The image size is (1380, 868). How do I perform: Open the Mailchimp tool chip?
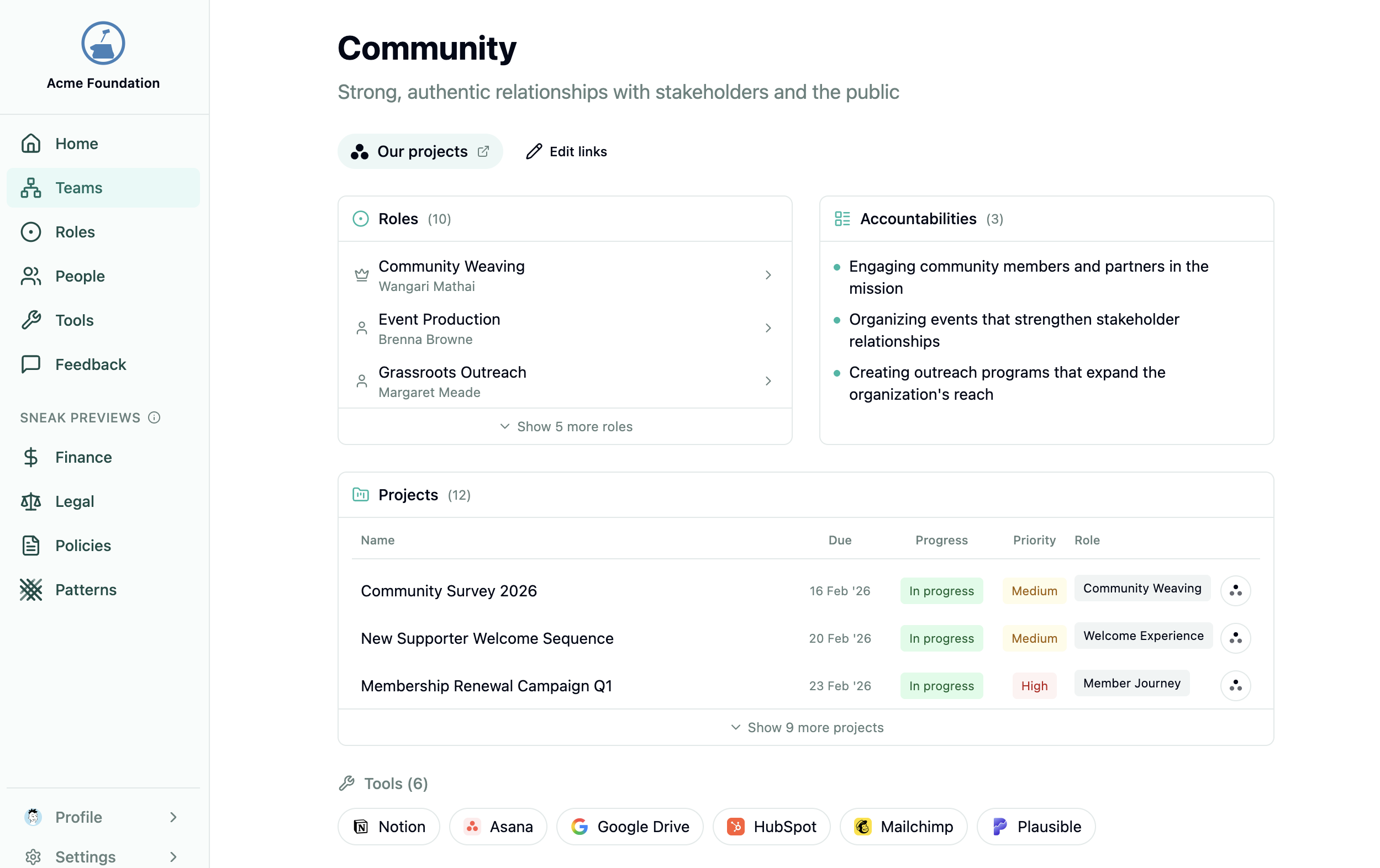click(x=903, y=826)
